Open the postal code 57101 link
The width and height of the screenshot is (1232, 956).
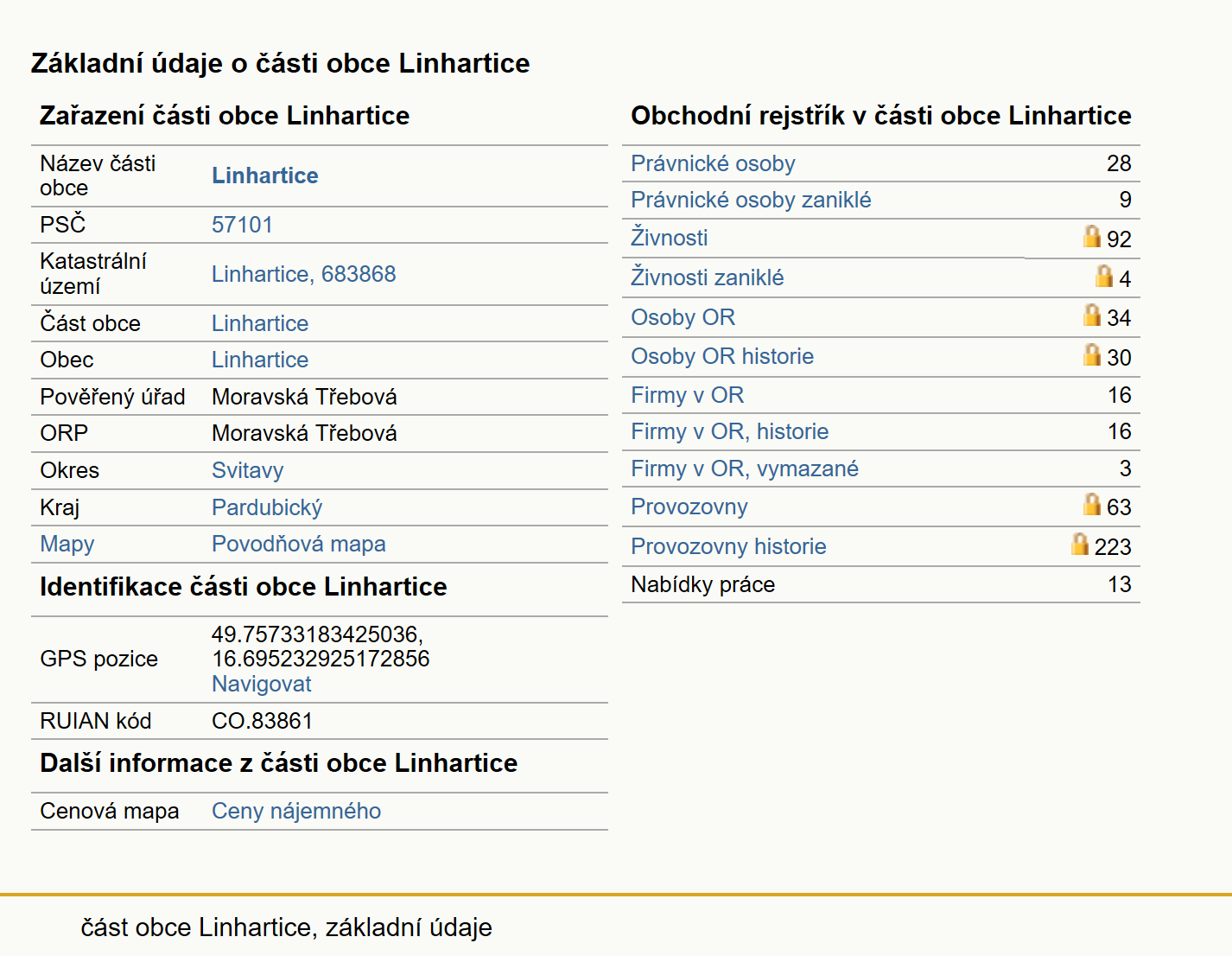242,225
